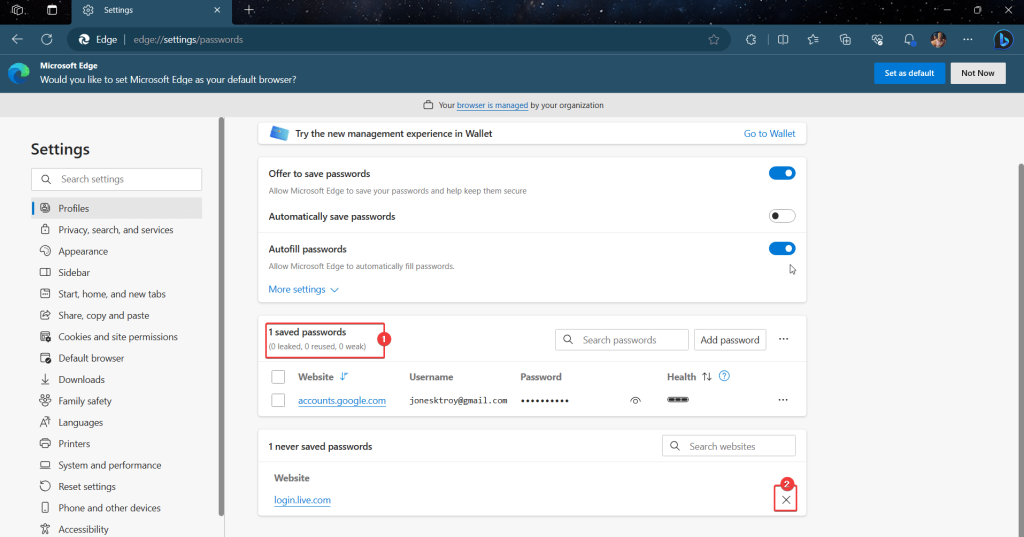Open the Favorites list icon
This screenshot has width=1024, height=537.
[813, 40]
